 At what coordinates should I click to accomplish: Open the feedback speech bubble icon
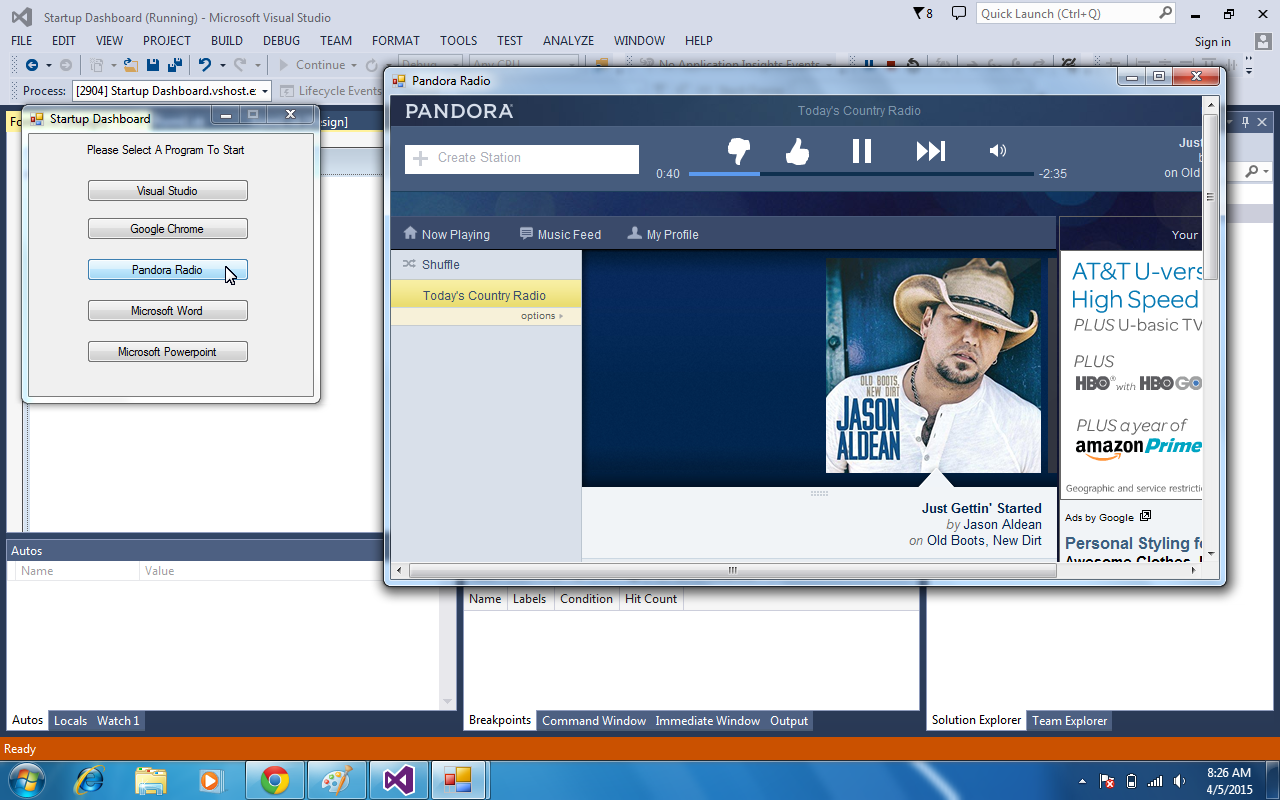coord(959,14)
